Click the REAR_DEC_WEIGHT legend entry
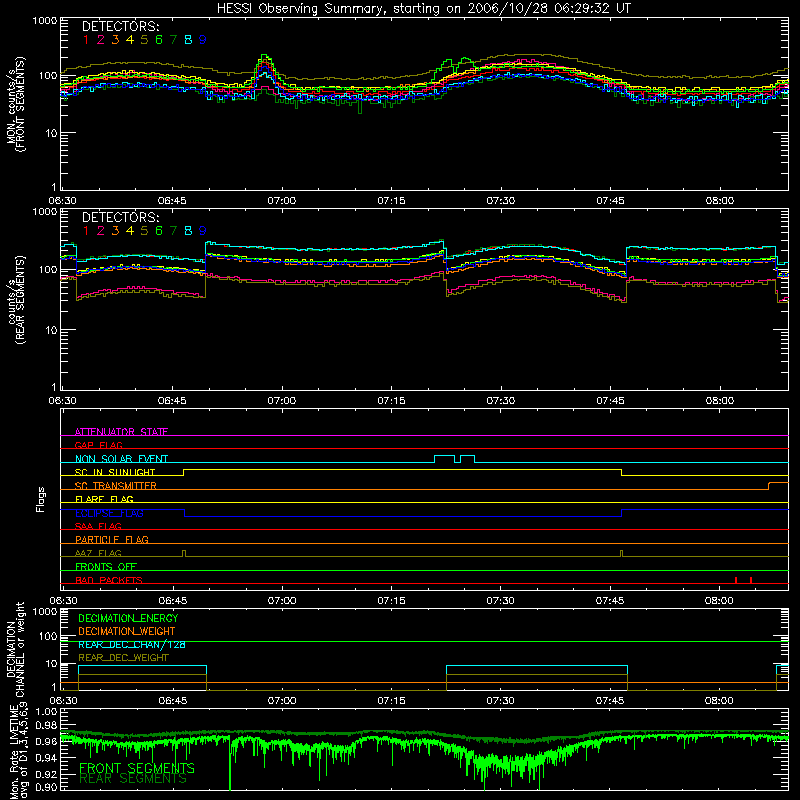Viewport: 800px width, 800px height. pyautogui.click(x=123, y=658)
